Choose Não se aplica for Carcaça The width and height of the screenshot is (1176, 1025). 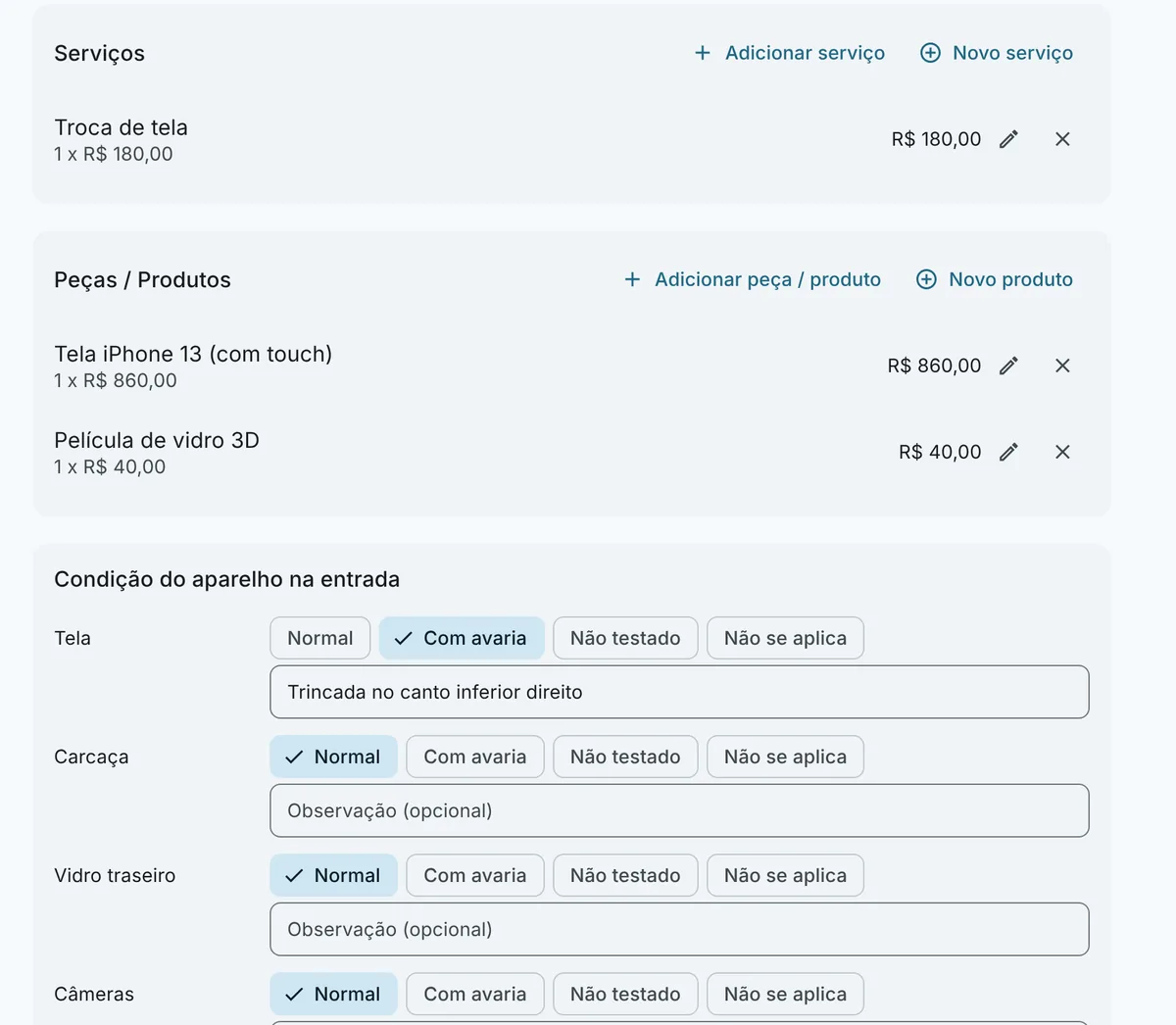tap(785, 757)
